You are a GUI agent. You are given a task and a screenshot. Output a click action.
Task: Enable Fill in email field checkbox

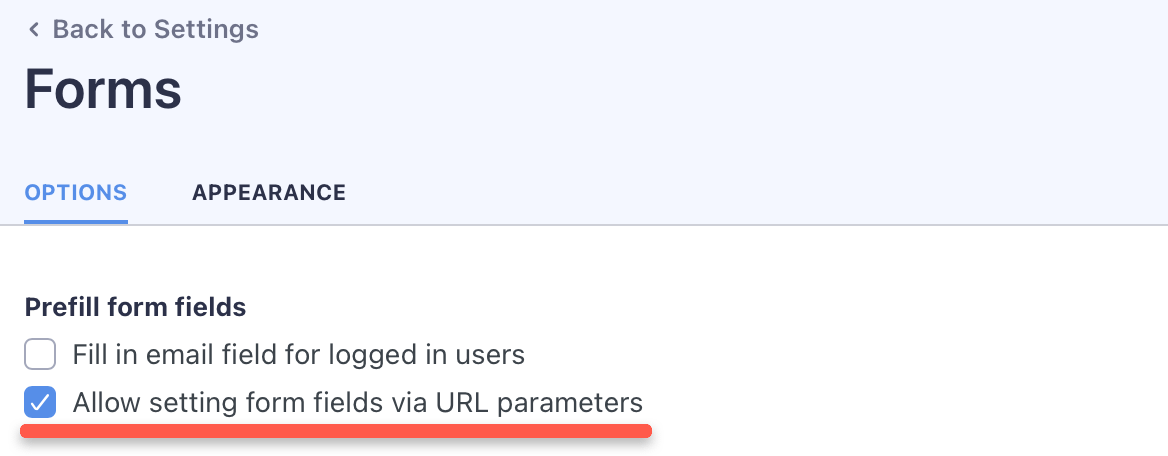[40, 354]
